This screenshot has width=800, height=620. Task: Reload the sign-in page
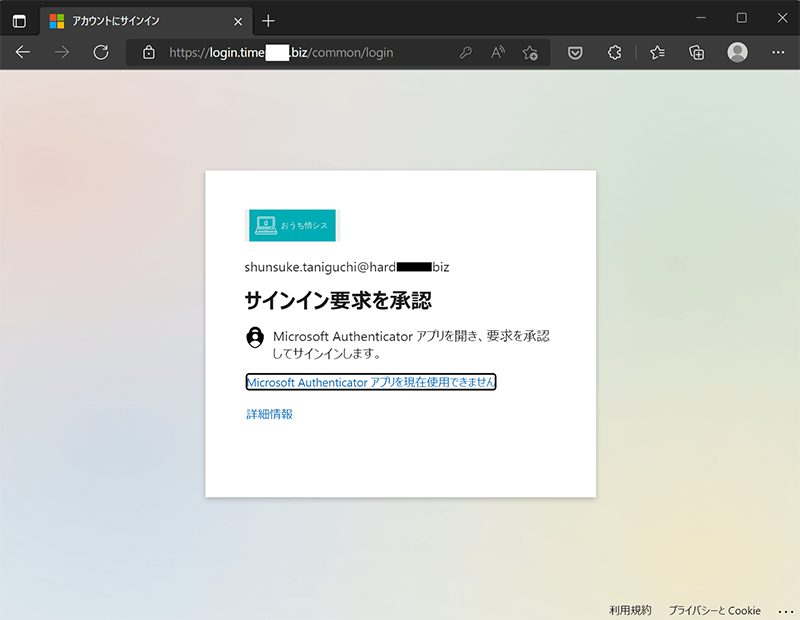[101, 52]
